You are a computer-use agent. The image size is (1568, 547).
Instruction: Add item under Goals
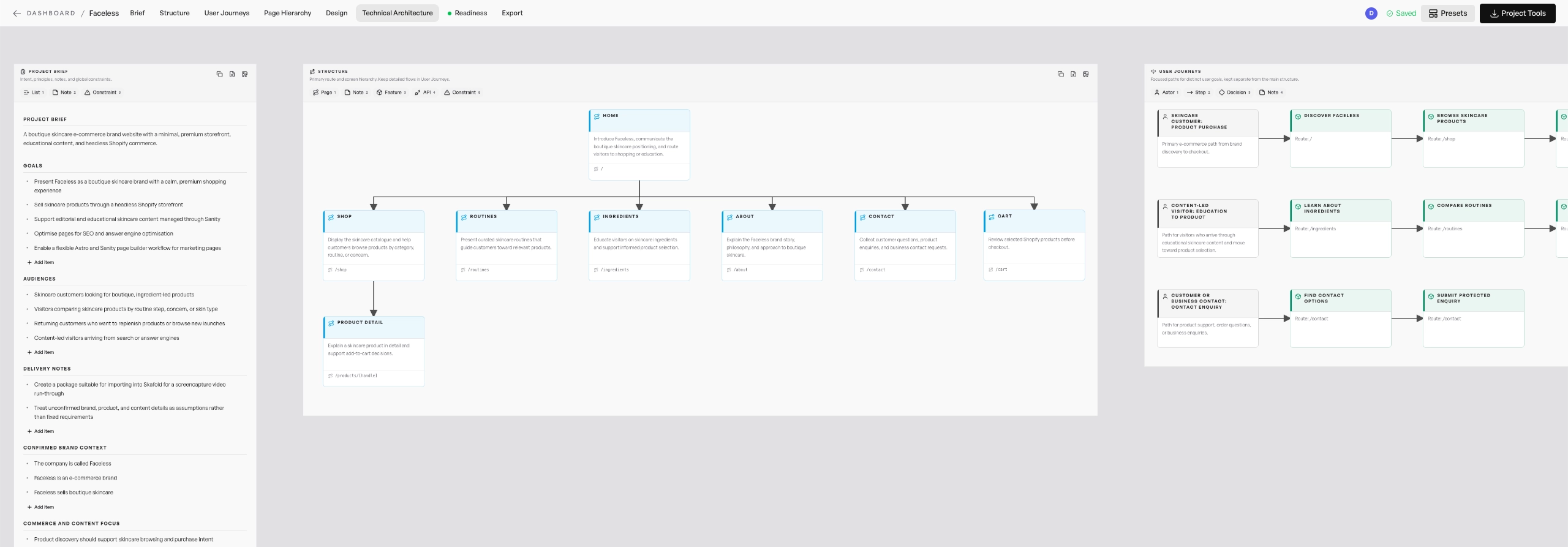[40, 262]
